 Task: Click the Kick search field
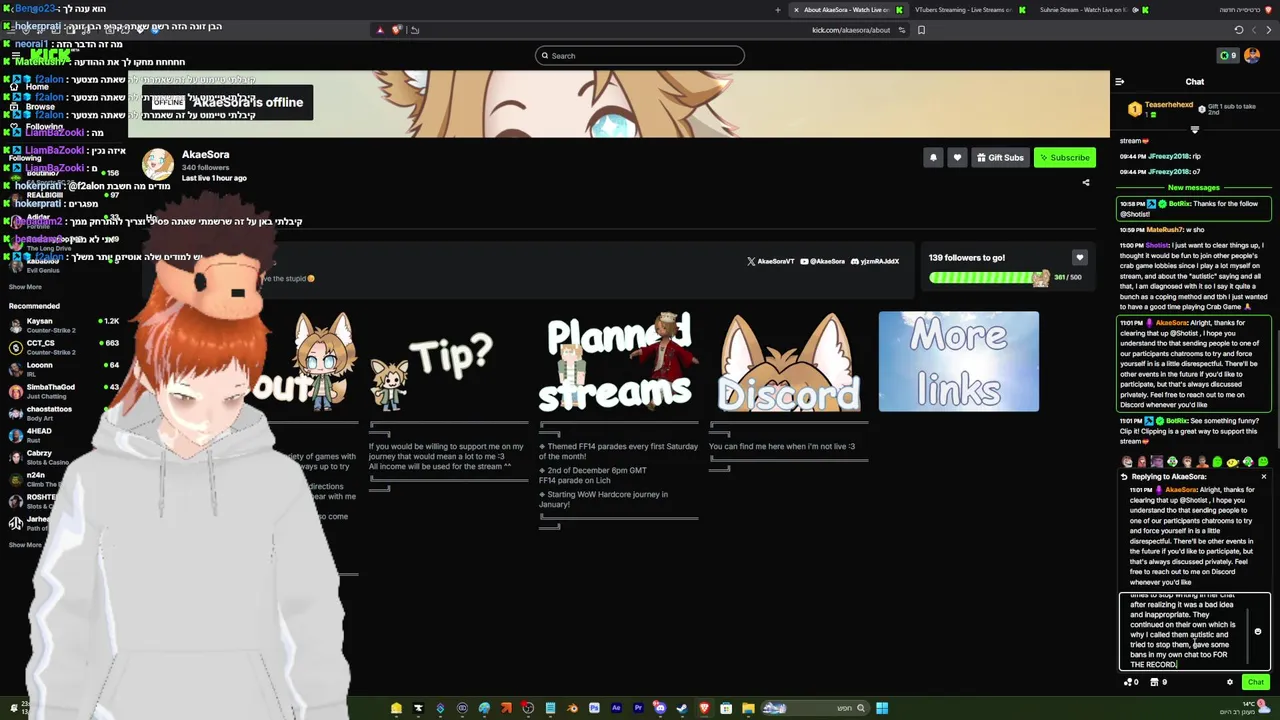[640, 55]
